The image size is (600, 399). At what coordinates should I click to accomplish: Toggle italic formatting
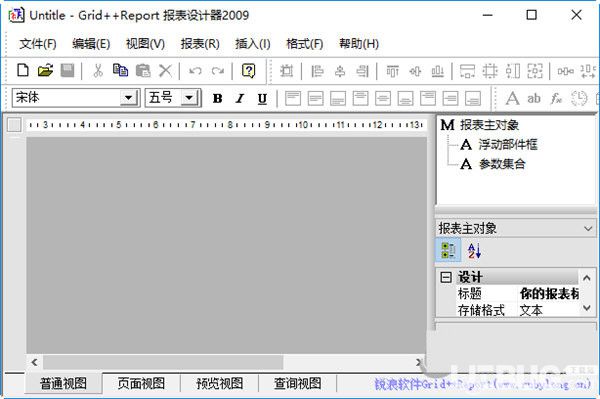tap(240, 99)
